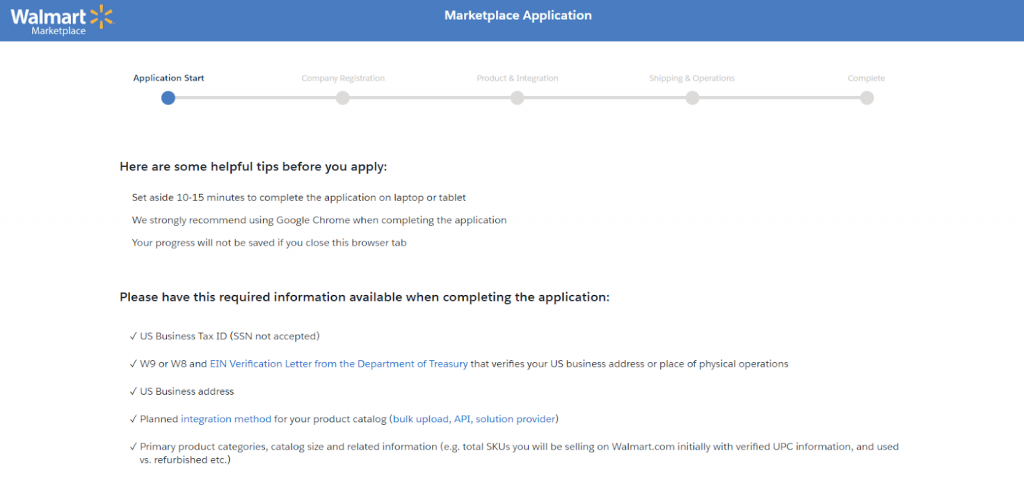Viewport: 1024px width, 492px height.
Task: Click the Complete step label
Action: click(x=866, y=78)
